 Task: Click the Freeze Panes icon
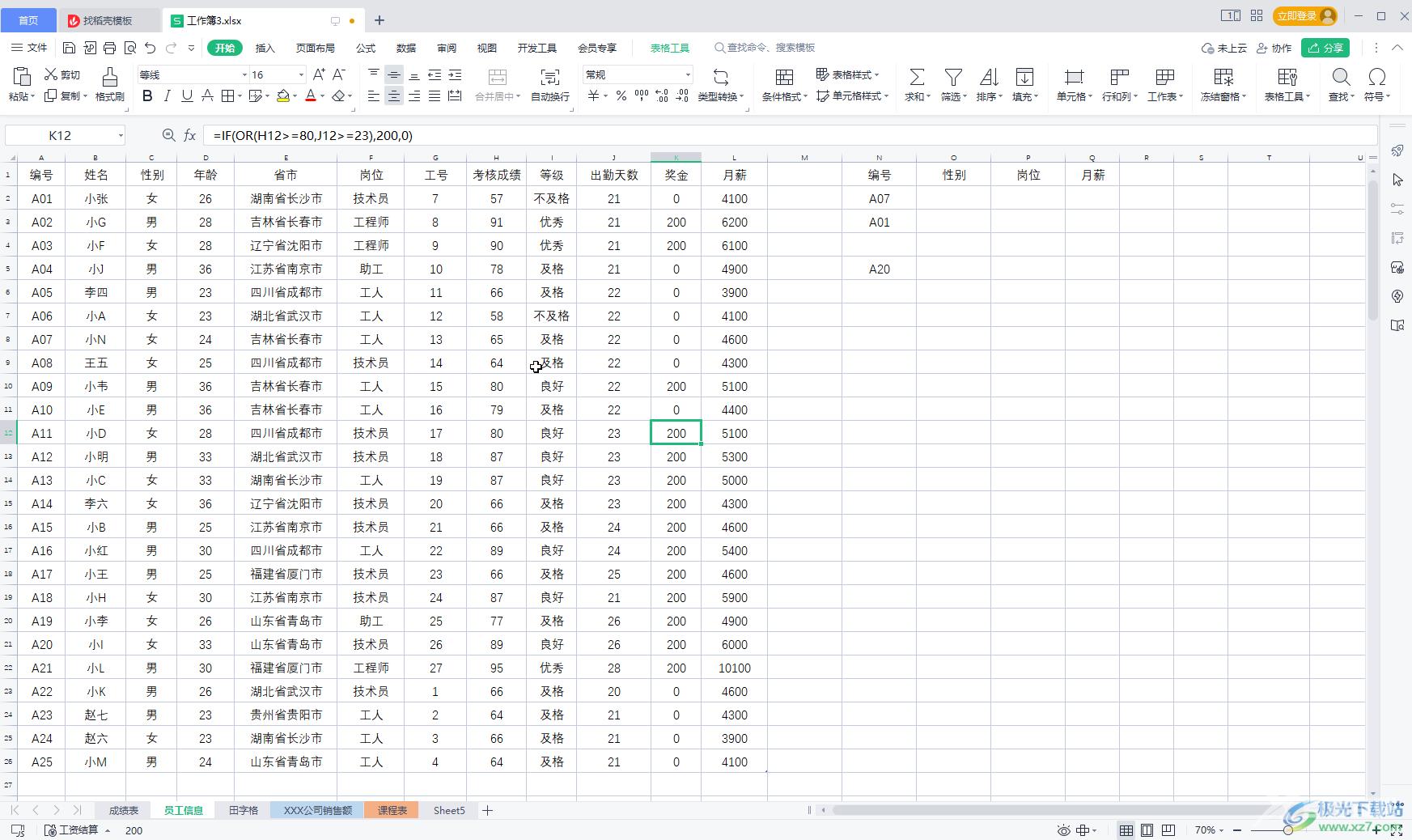click(1223, 77)
